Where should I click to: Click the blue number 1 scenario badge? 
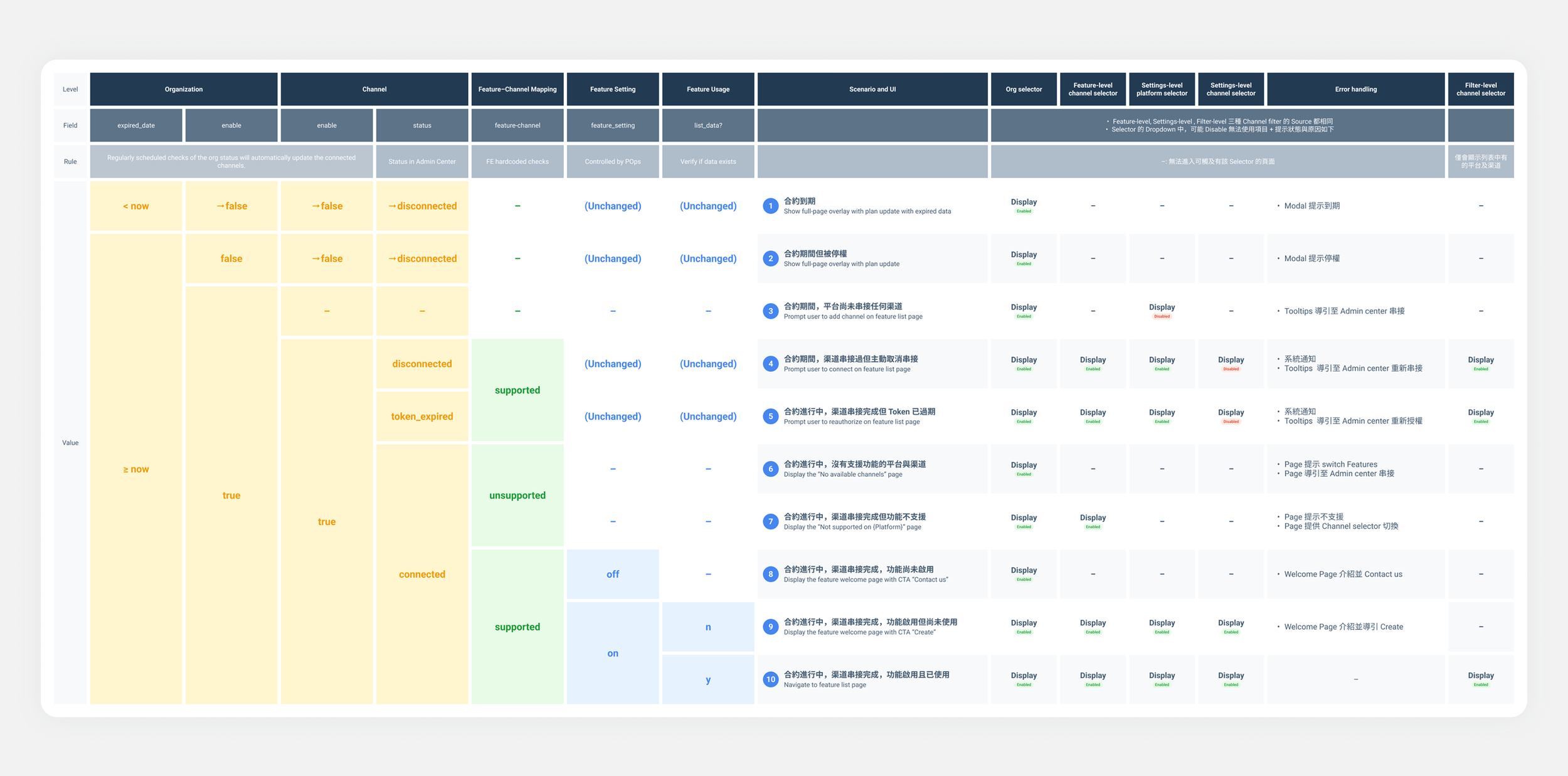(x=770, y=206)
